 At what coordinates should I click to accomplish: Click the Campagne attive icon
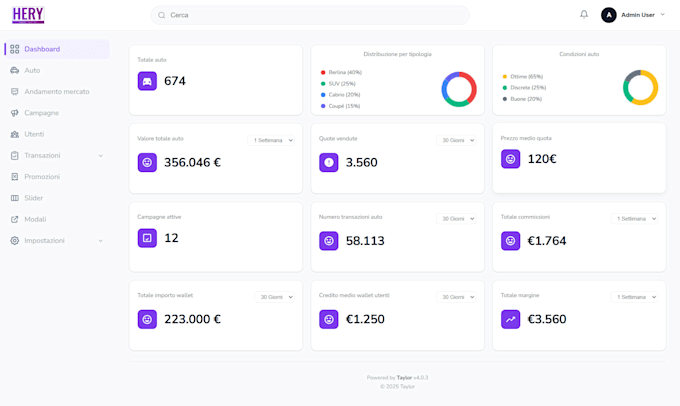(147, 238)
